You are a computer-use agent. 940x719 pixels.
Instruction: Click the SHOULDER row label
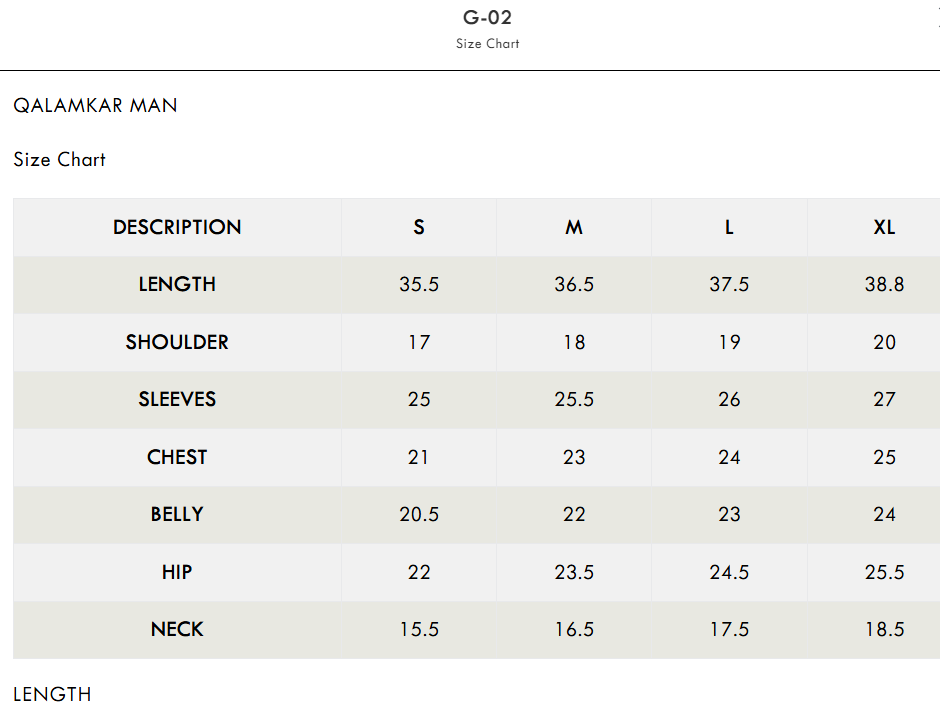177,342
